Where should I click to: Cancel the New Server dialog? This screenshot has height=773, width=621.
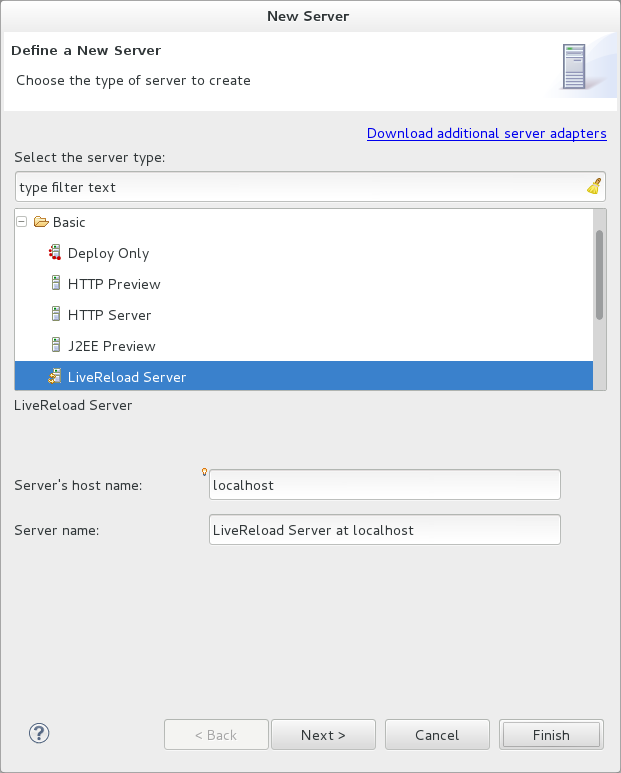point(437,735)
